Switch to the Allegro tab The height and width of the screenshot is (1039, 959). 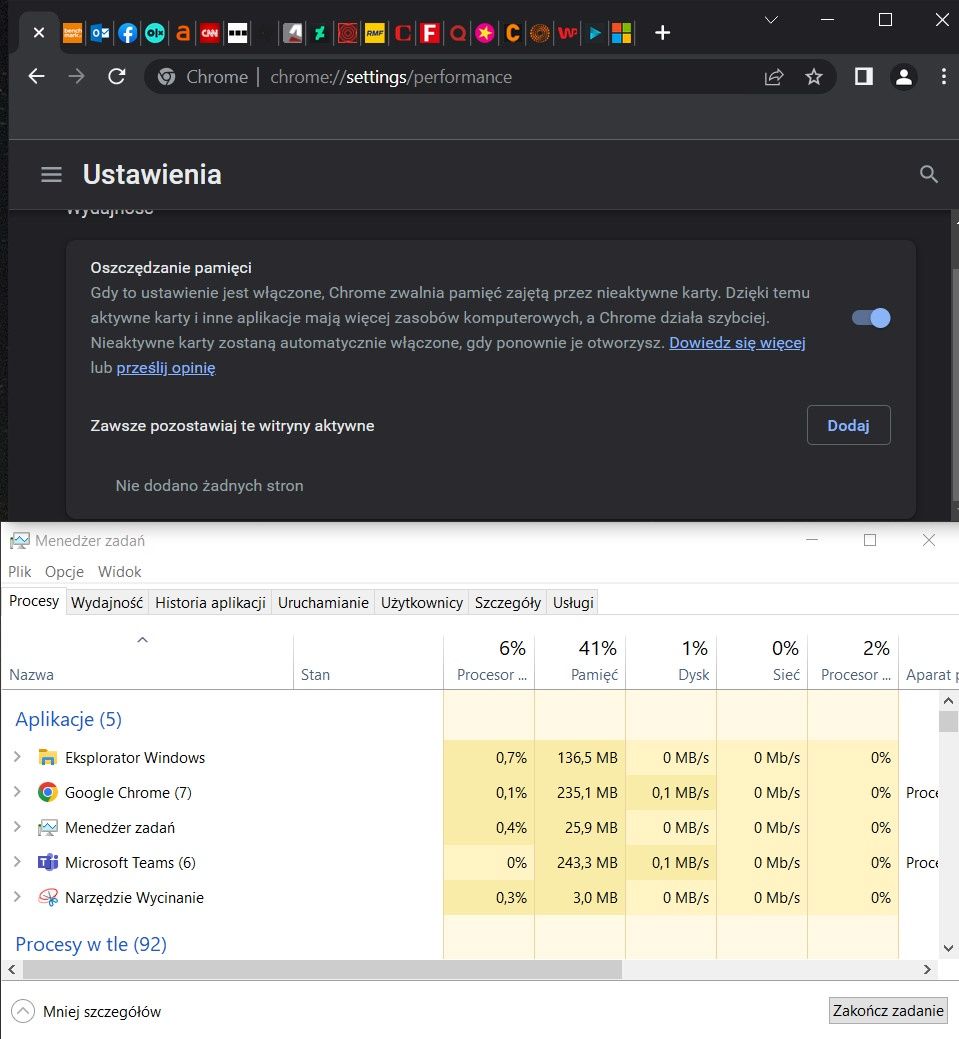point(183,32)
